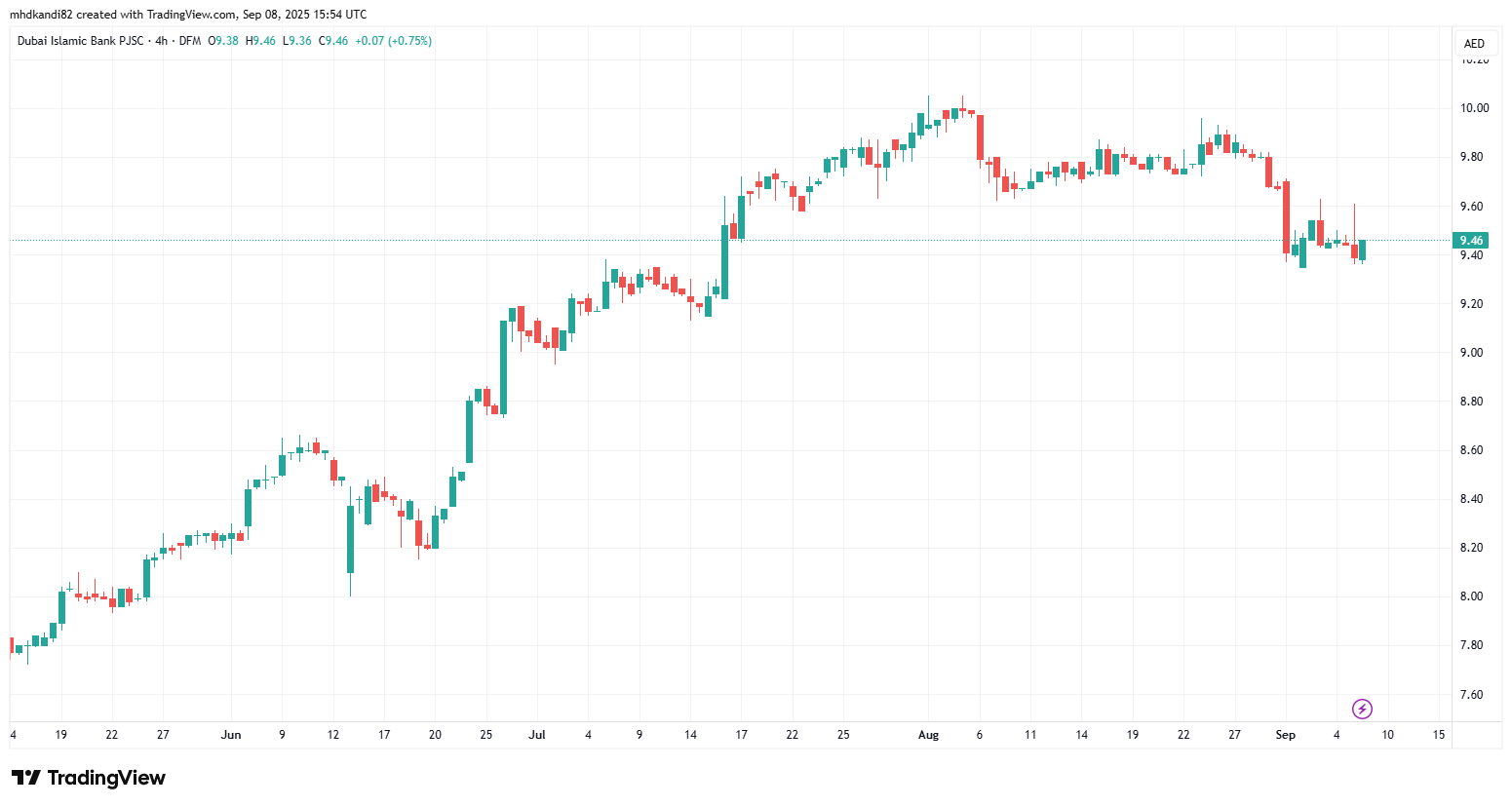Click Jul on the time axis
1512x807 pixels.
(x=537, y=735)
